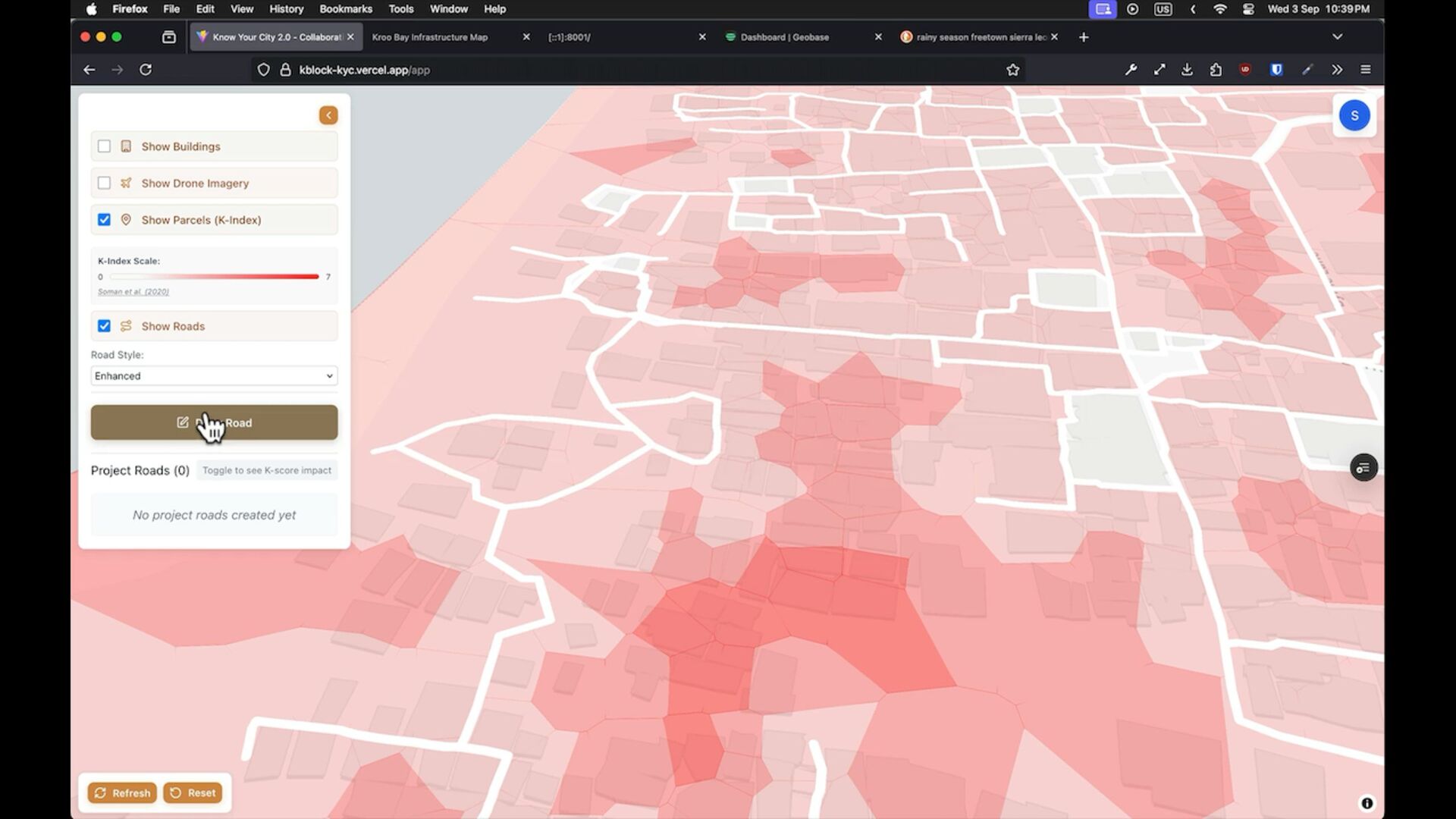Open the Firefox hamburger application menu

(1366, 70)
